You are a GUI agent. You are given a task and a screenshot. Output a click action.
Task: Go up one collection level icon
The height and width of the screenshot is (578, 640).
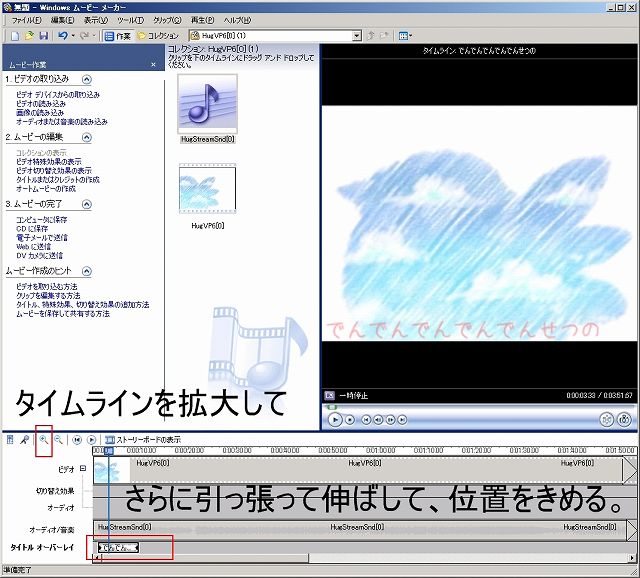pos(371,36)
